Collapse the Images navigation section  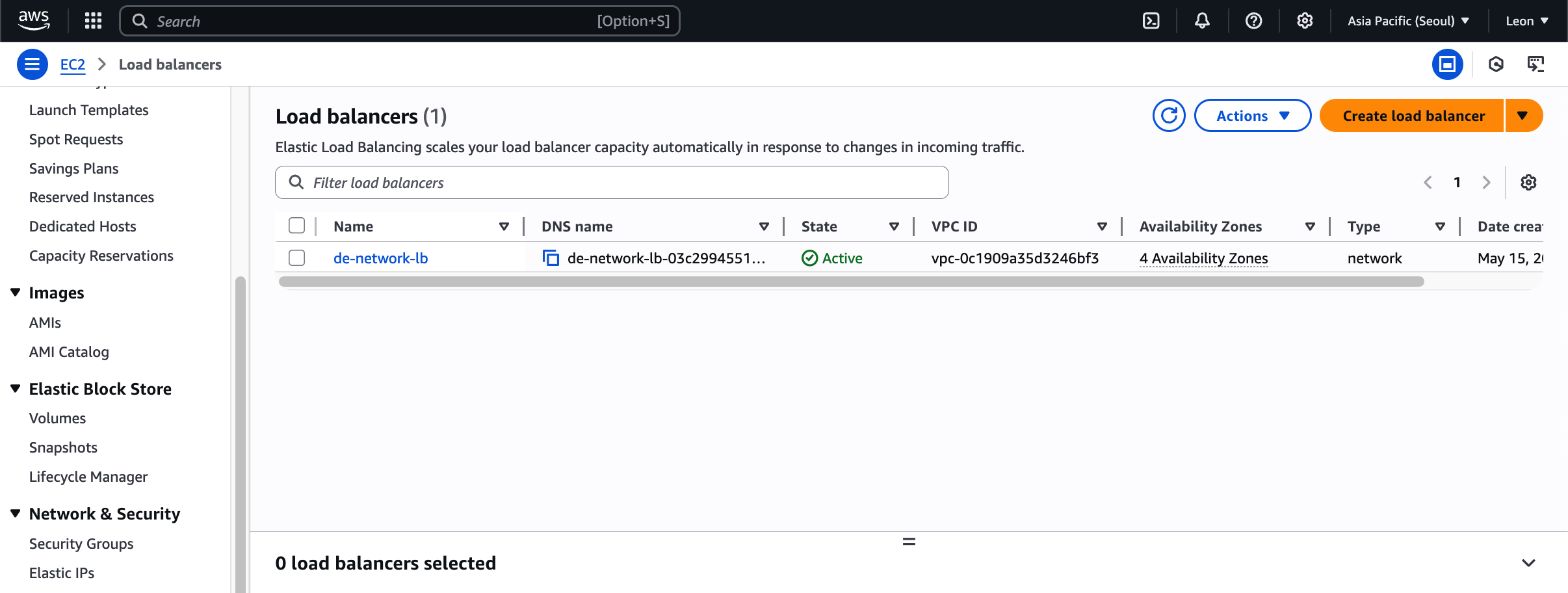[x=16, y=293]
